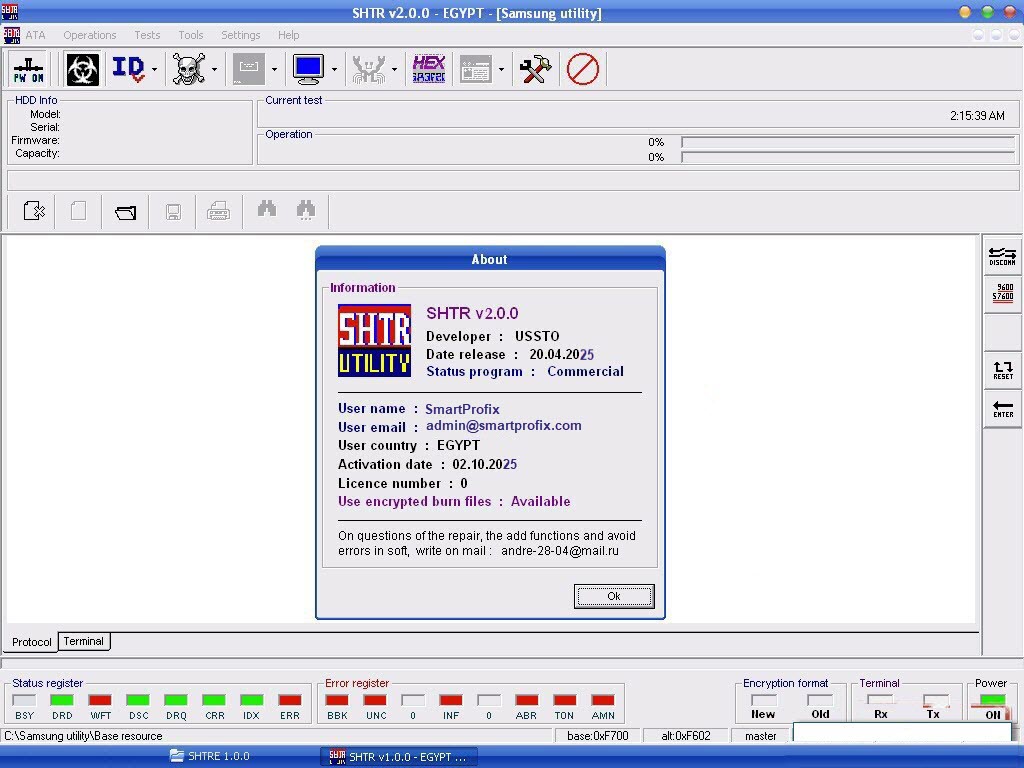Click the ID identification toolbar icon
This screenshot has height=768, width=1024.
[128, 69]
